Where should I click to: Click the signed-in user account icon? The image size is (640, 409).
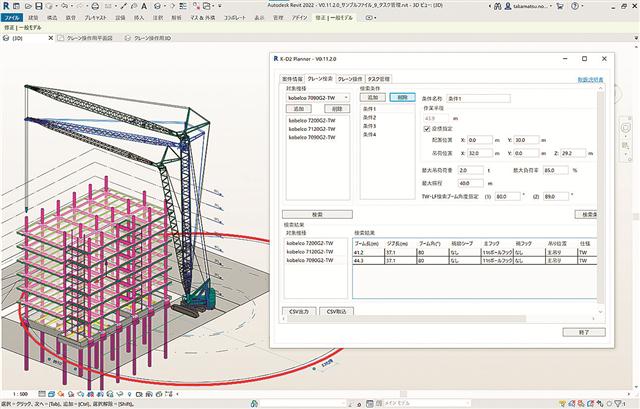click(508, 7)
